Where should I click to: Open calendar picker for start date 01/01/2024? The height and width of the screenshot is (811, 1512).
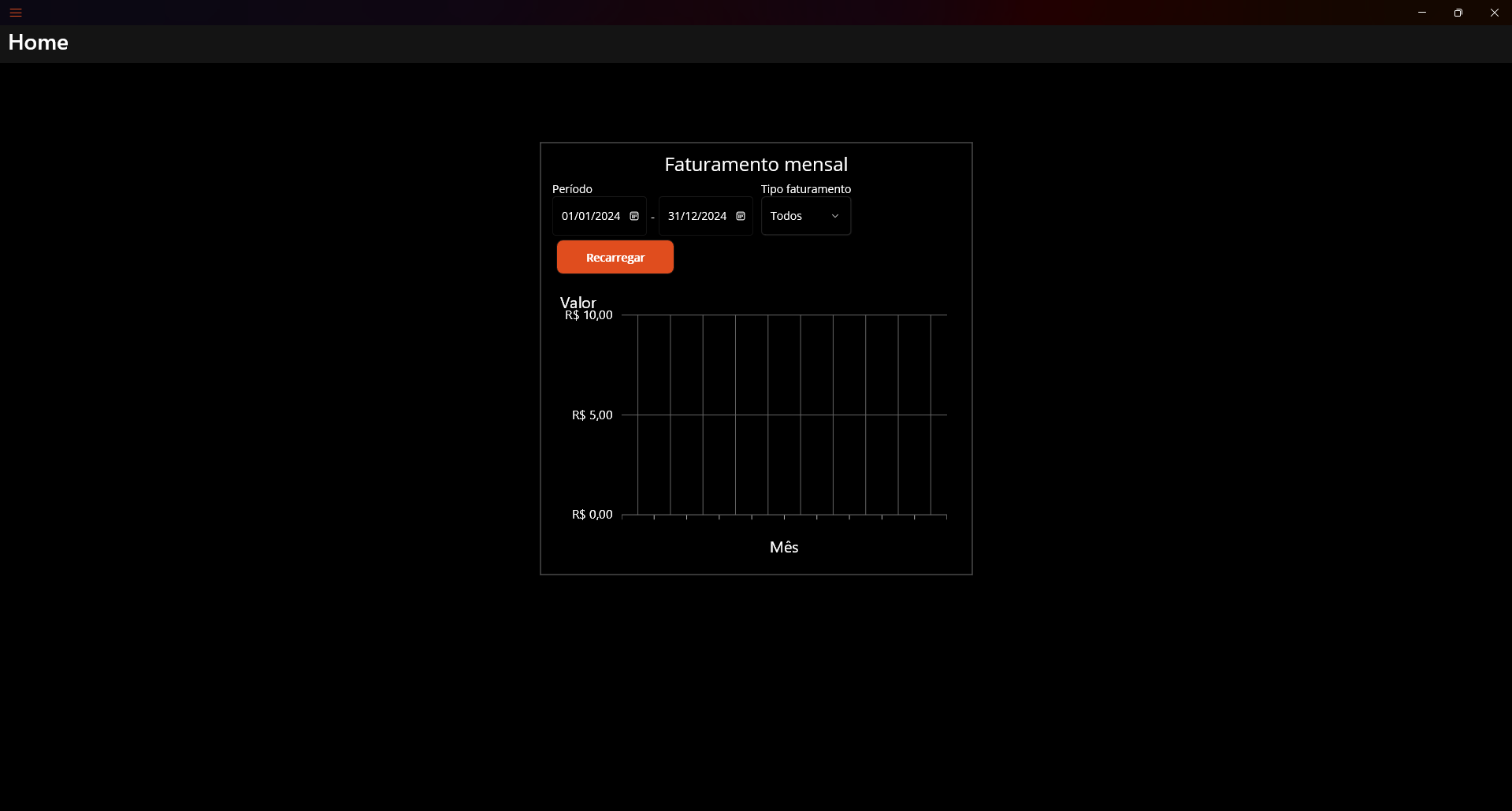pyautogui.click(x=634, y=216)
